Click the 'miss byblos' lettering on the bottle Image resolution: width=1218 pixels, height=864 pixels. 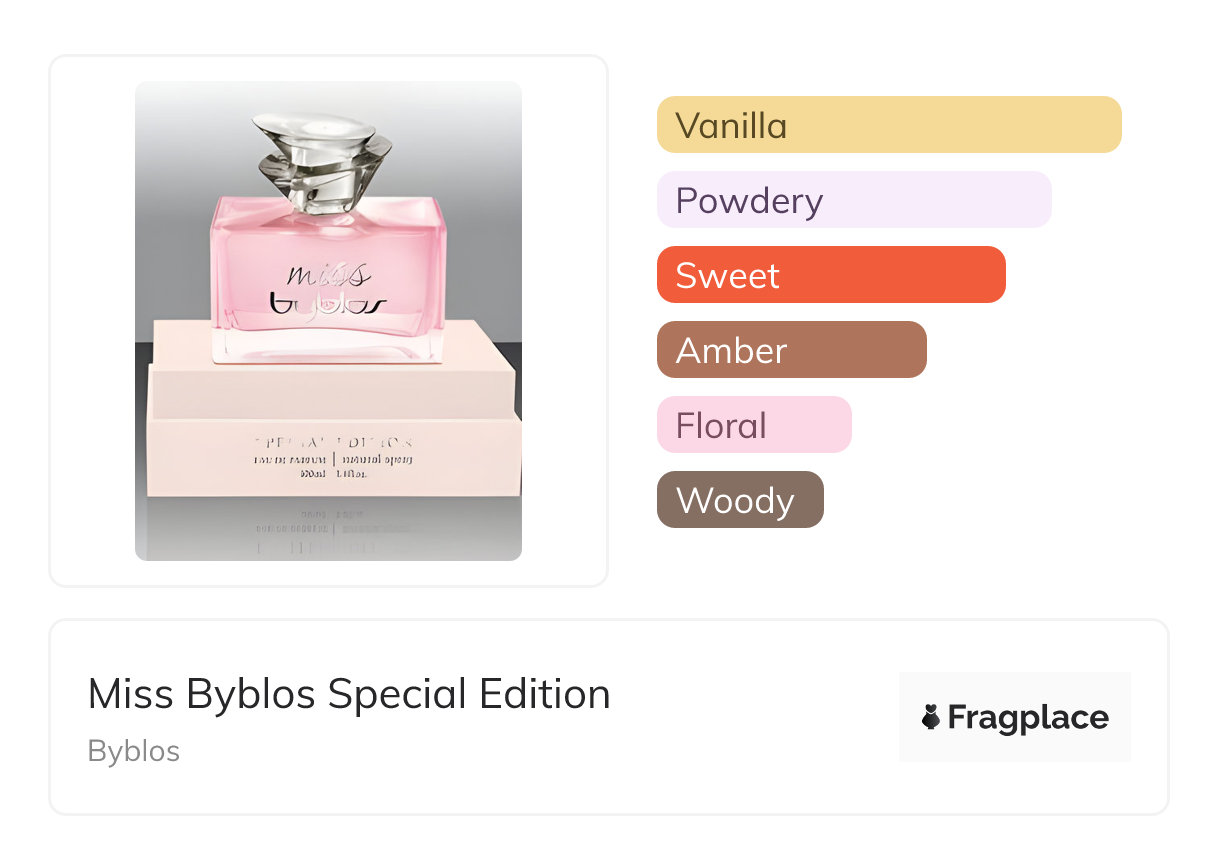tap(328, 289)
